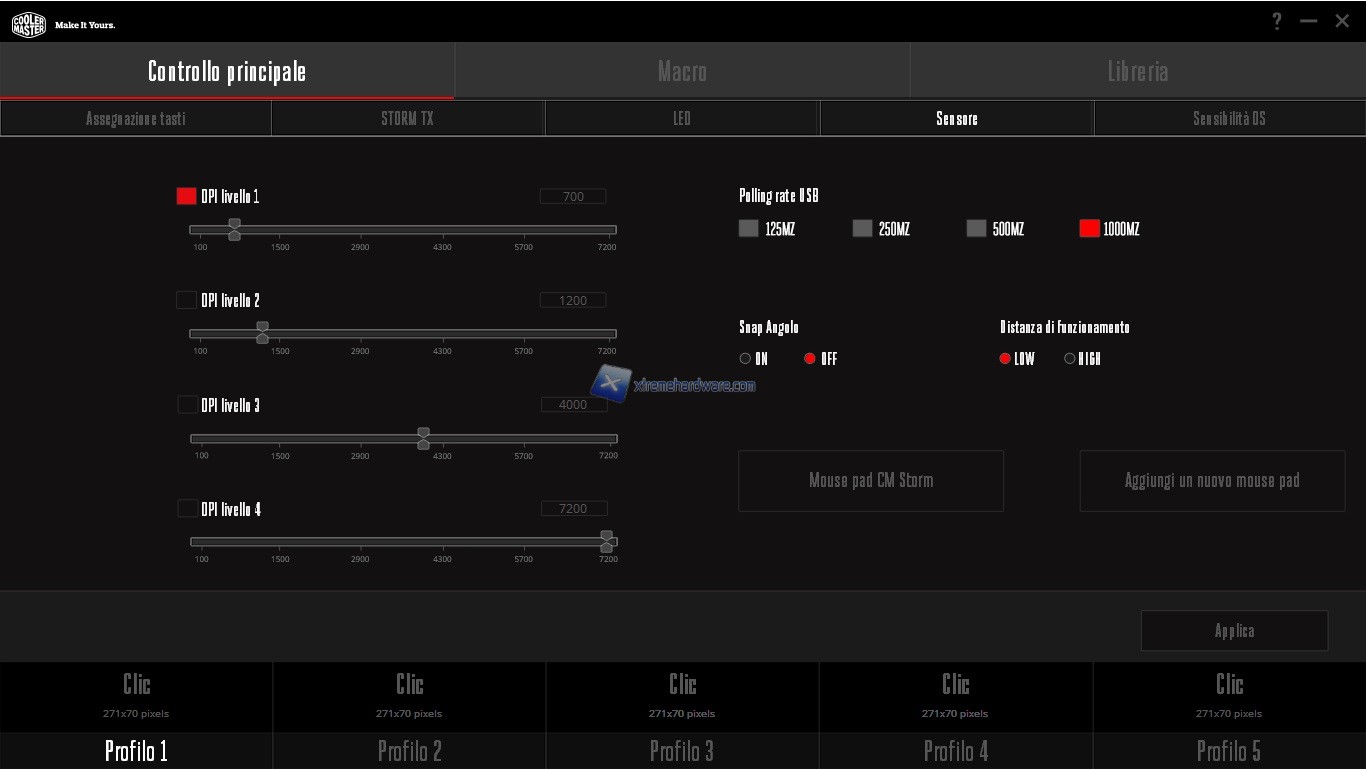Click the Cooler Master logo icon
The image size is (1366, 769).
coord(28,25)
